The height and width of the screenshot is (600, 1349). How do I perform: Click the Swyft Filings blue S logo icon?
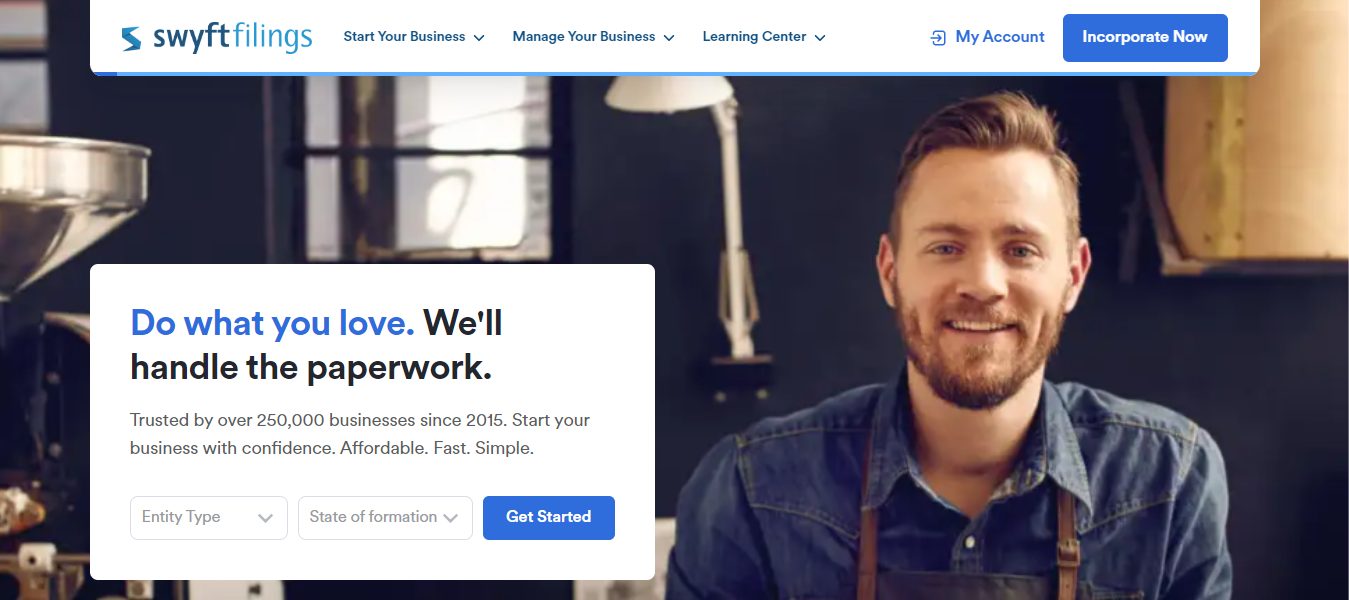point(131,38)
